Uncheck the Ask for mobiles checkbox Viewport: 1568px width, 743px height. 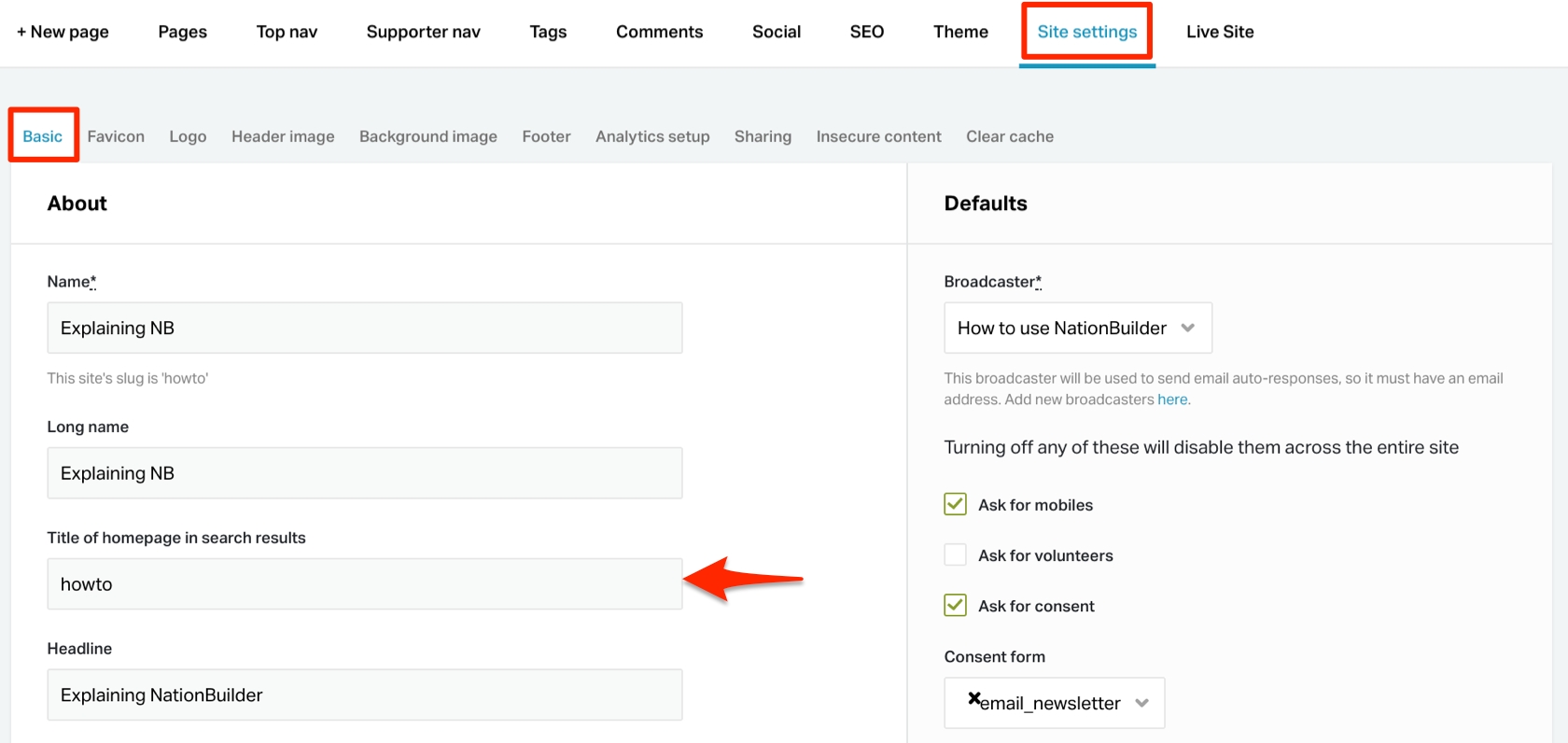pos(955,505)
